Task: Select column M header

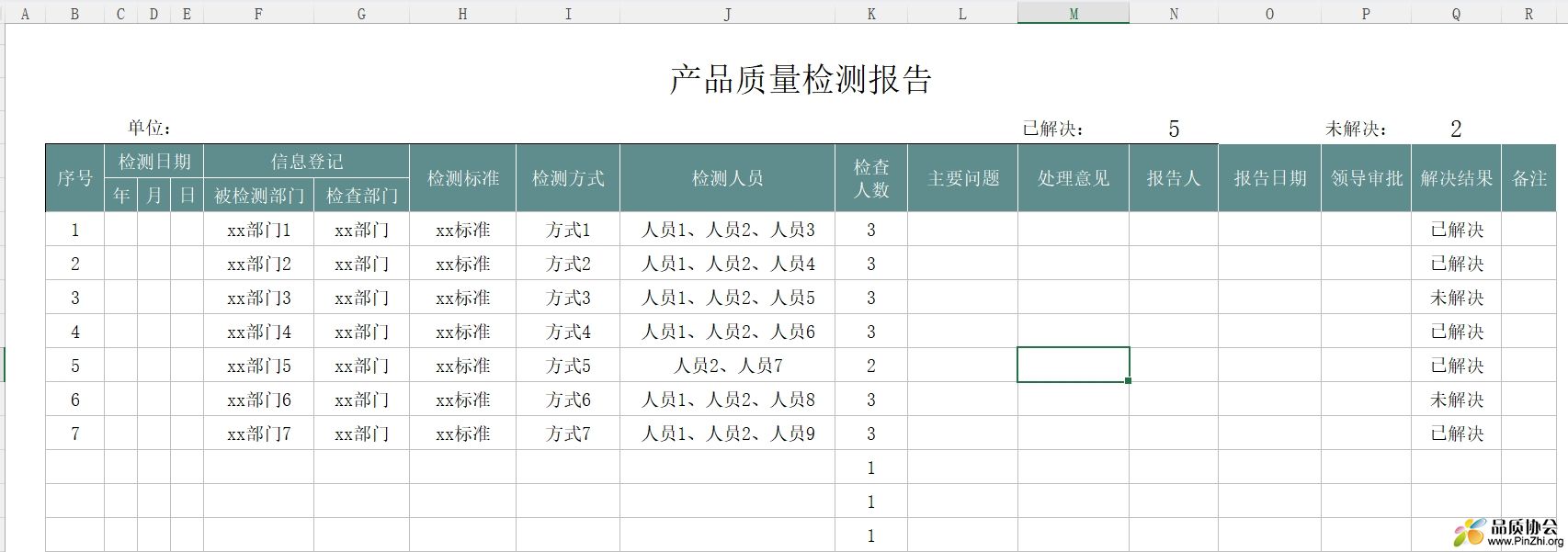Action: click(1073, 14)
